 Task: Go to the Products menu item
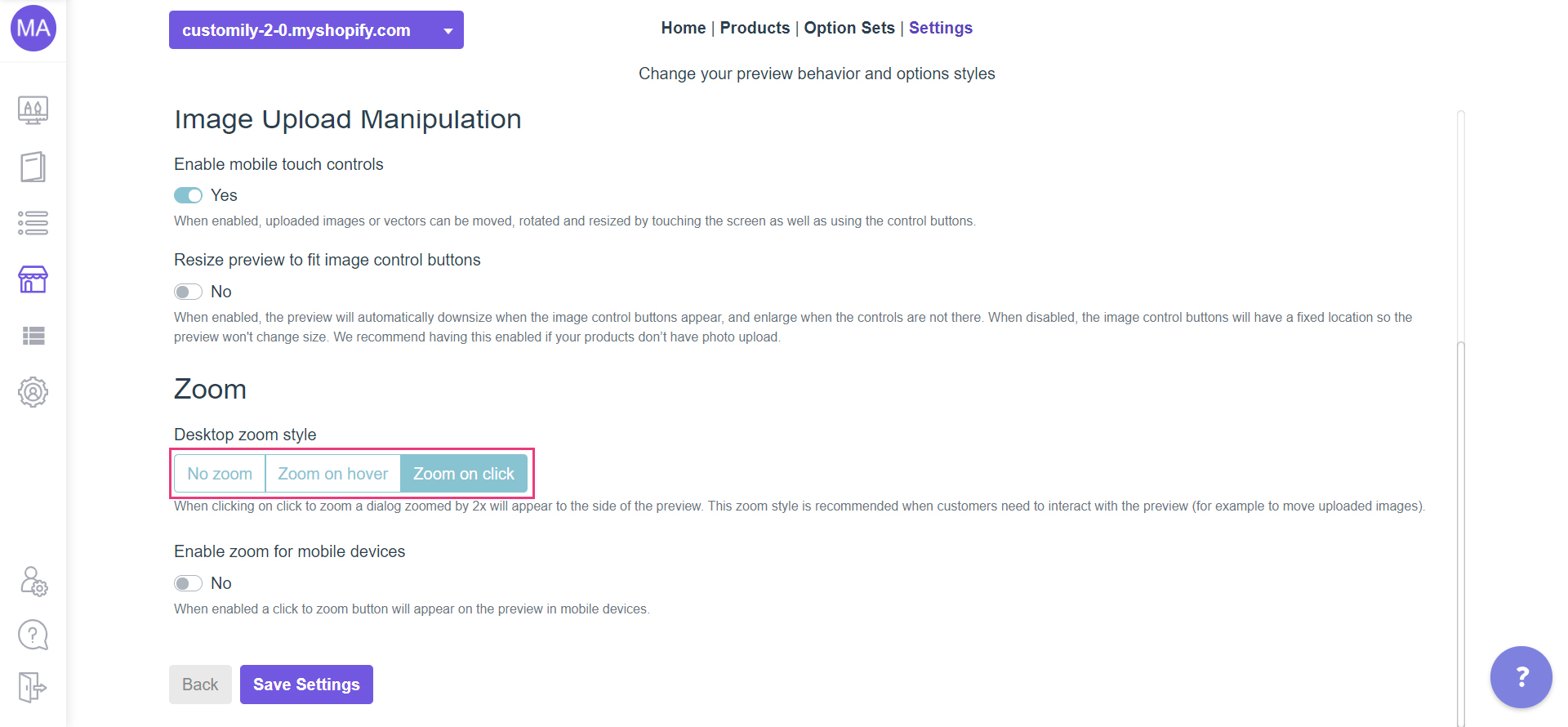755,28
